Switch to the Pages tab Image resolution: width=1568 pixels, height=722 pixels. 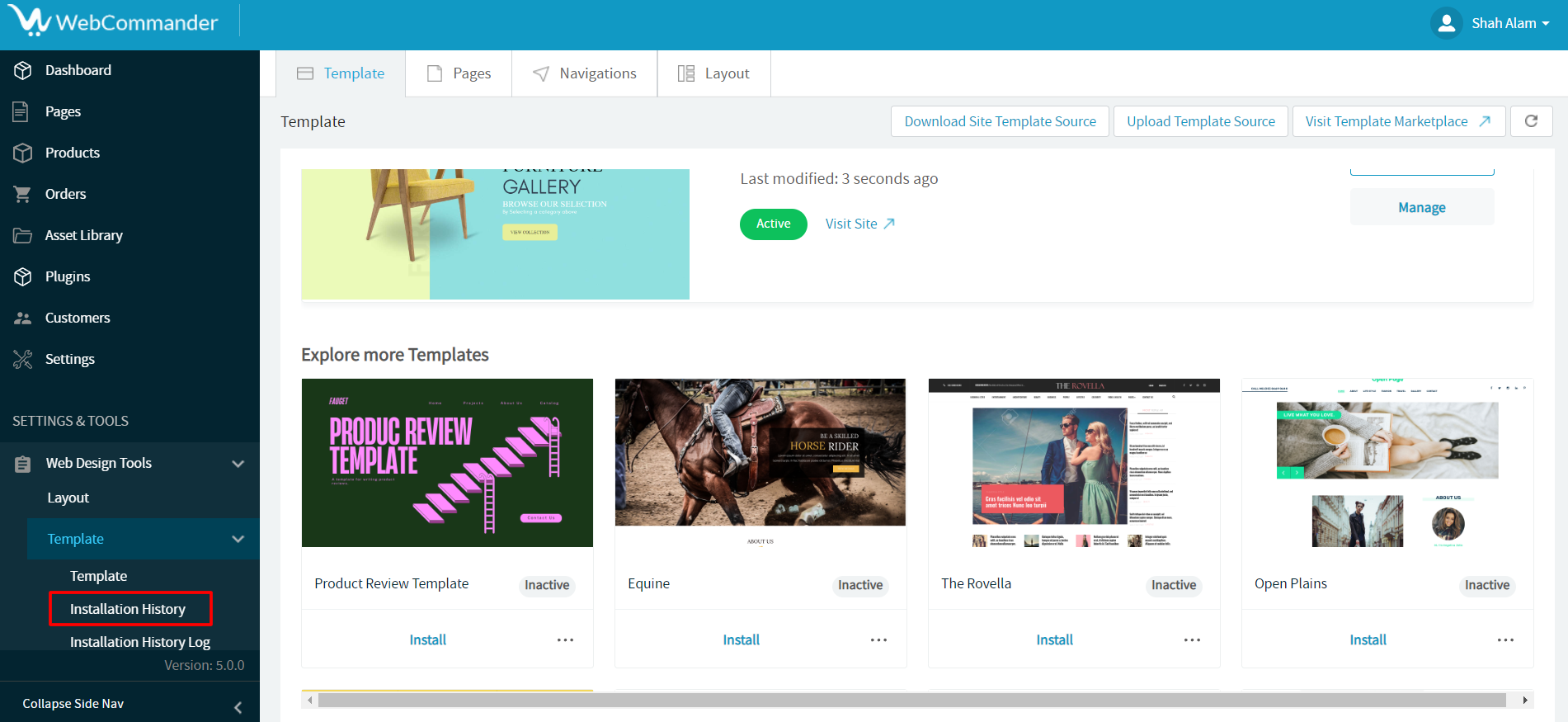click(459, 73)
